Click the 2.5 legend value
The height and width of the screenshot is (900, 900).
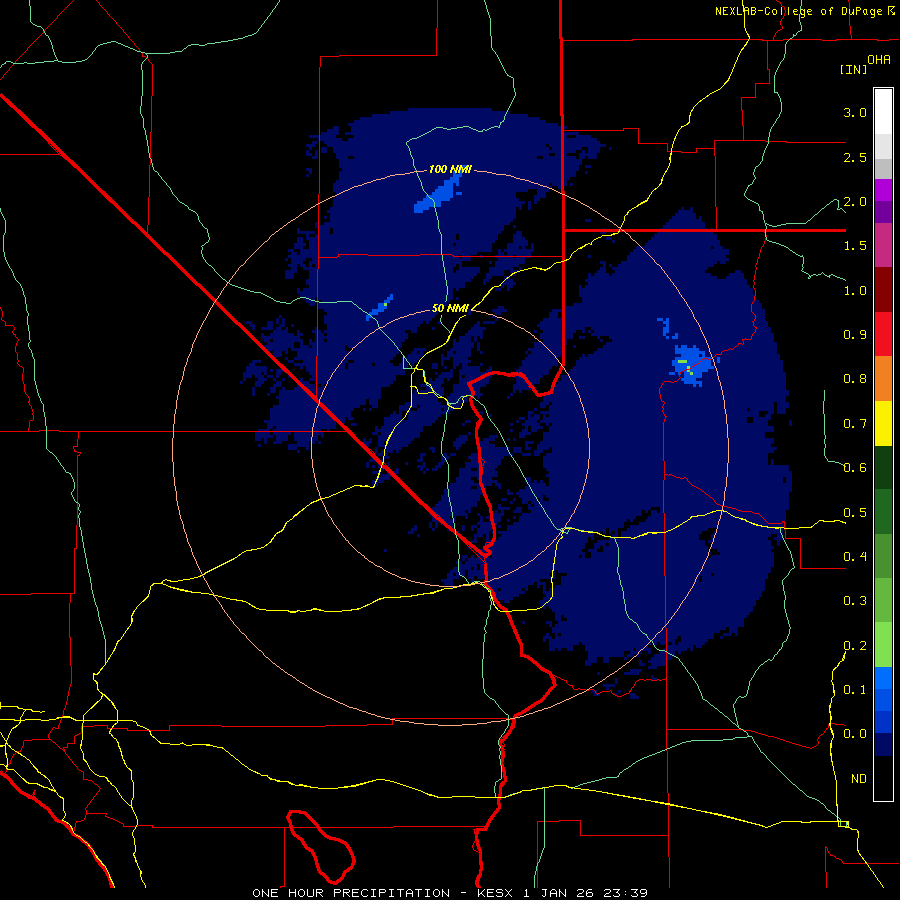[855, 157]
